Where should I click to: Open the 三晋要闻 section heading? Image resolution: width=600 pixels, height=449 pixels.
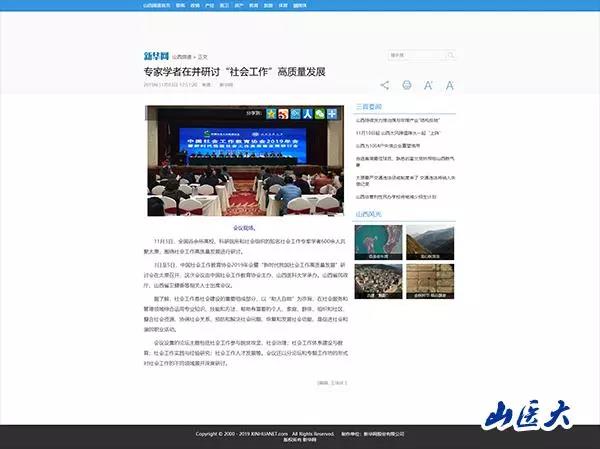point(368,105)
